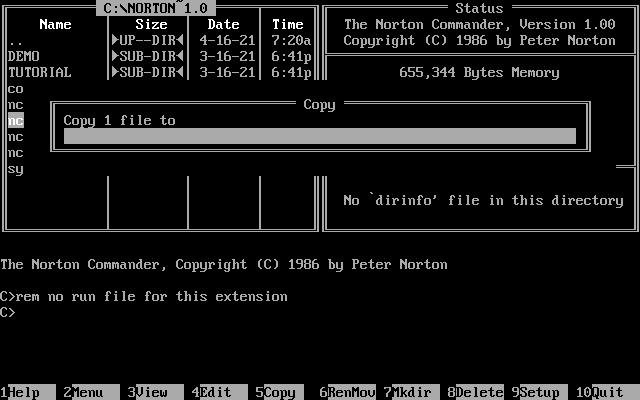Image resolution: width=640 pixels, height=400 pixels.
Task: Click the Status panel title
Action: point(480,8)
